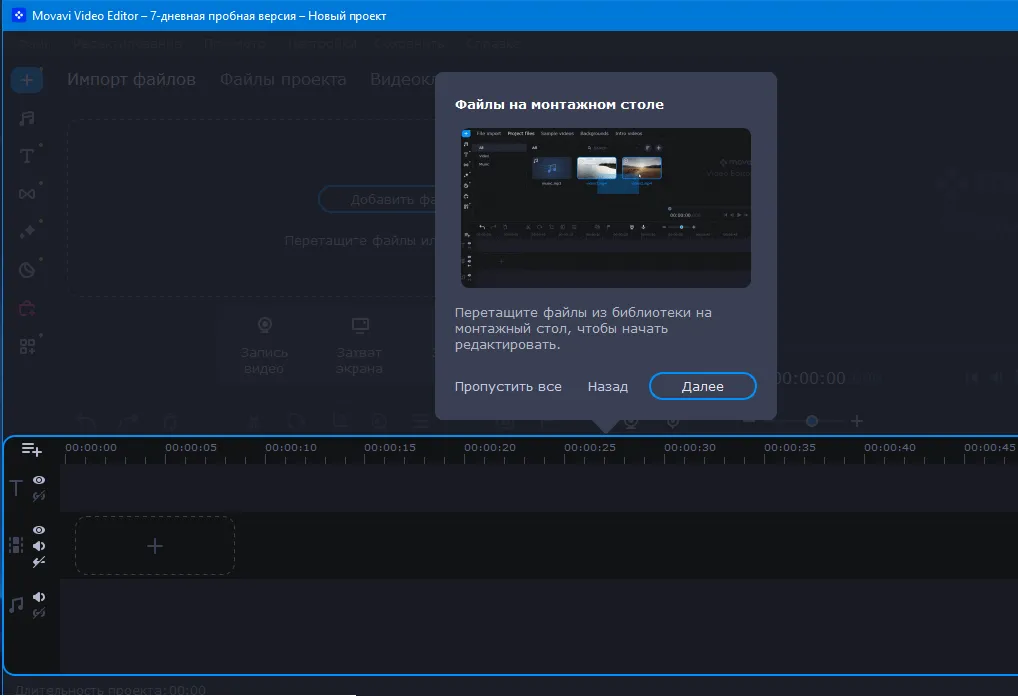Open the Transitions panel
This screenshot has width=1018, height=696.
(x=27, y=193)
